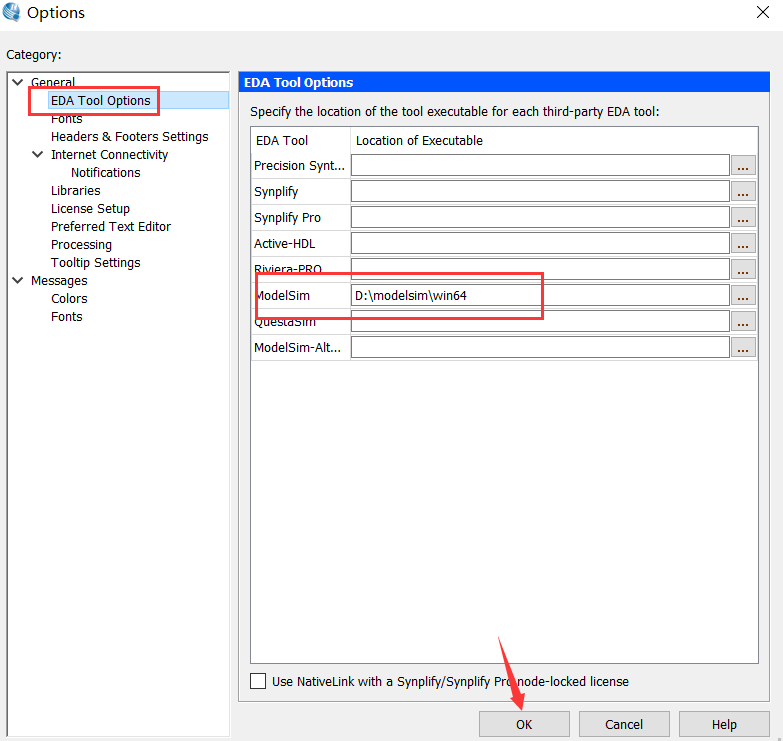Collapse the Internet Connectivity node
Screen dimensions: 783x741
tap(37, 154)
